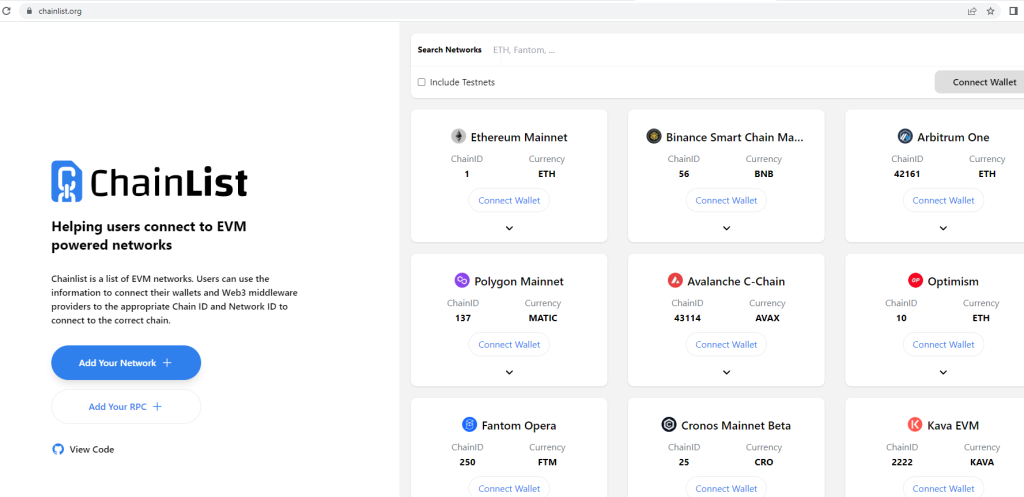Click the Ethereum Mainnet logo icon

pyautogui.click(x=458, y=137)
